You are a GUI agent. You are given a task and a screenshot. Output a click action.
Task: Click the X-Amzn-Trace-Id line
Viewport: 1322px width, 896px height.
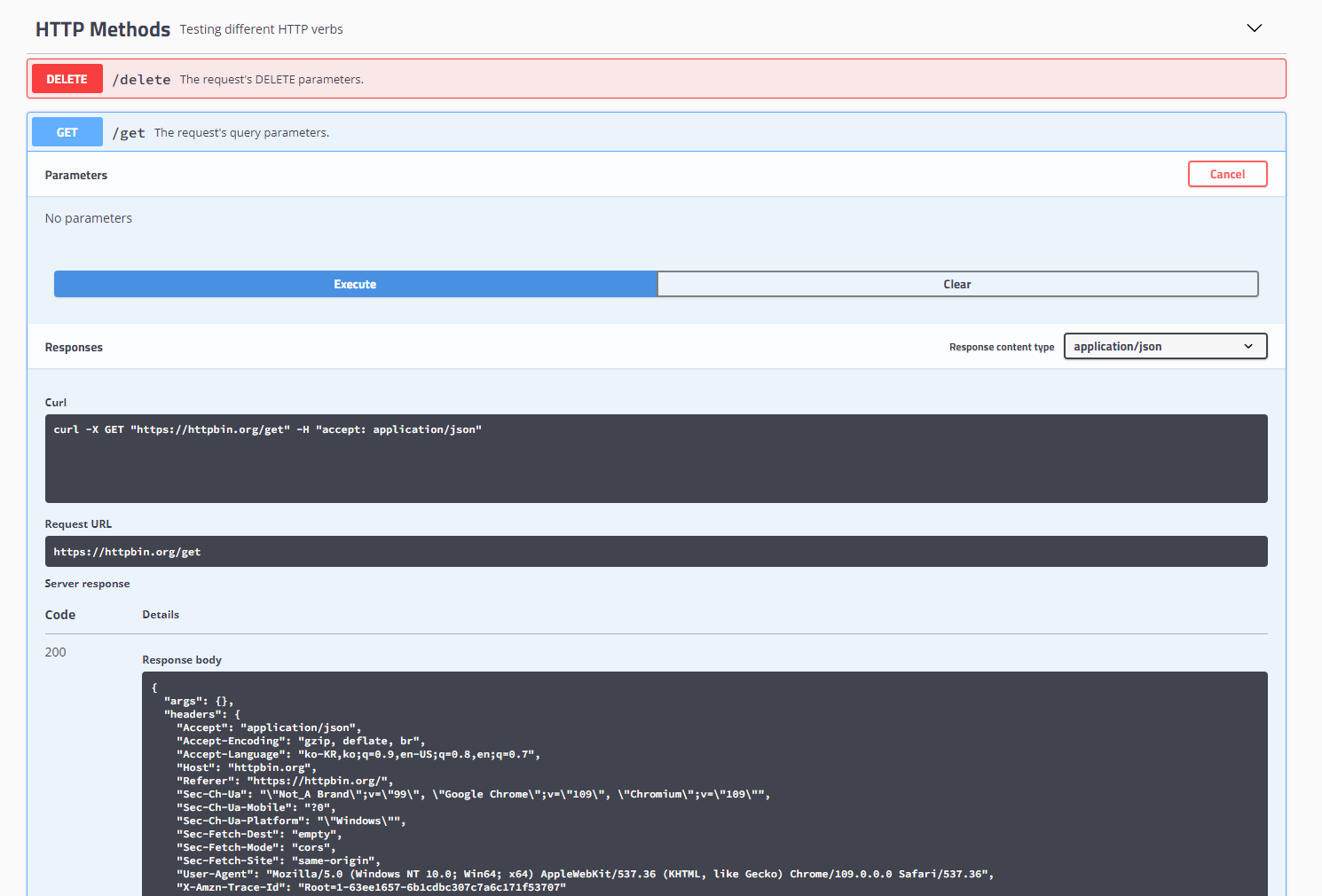tap(371, 887)
